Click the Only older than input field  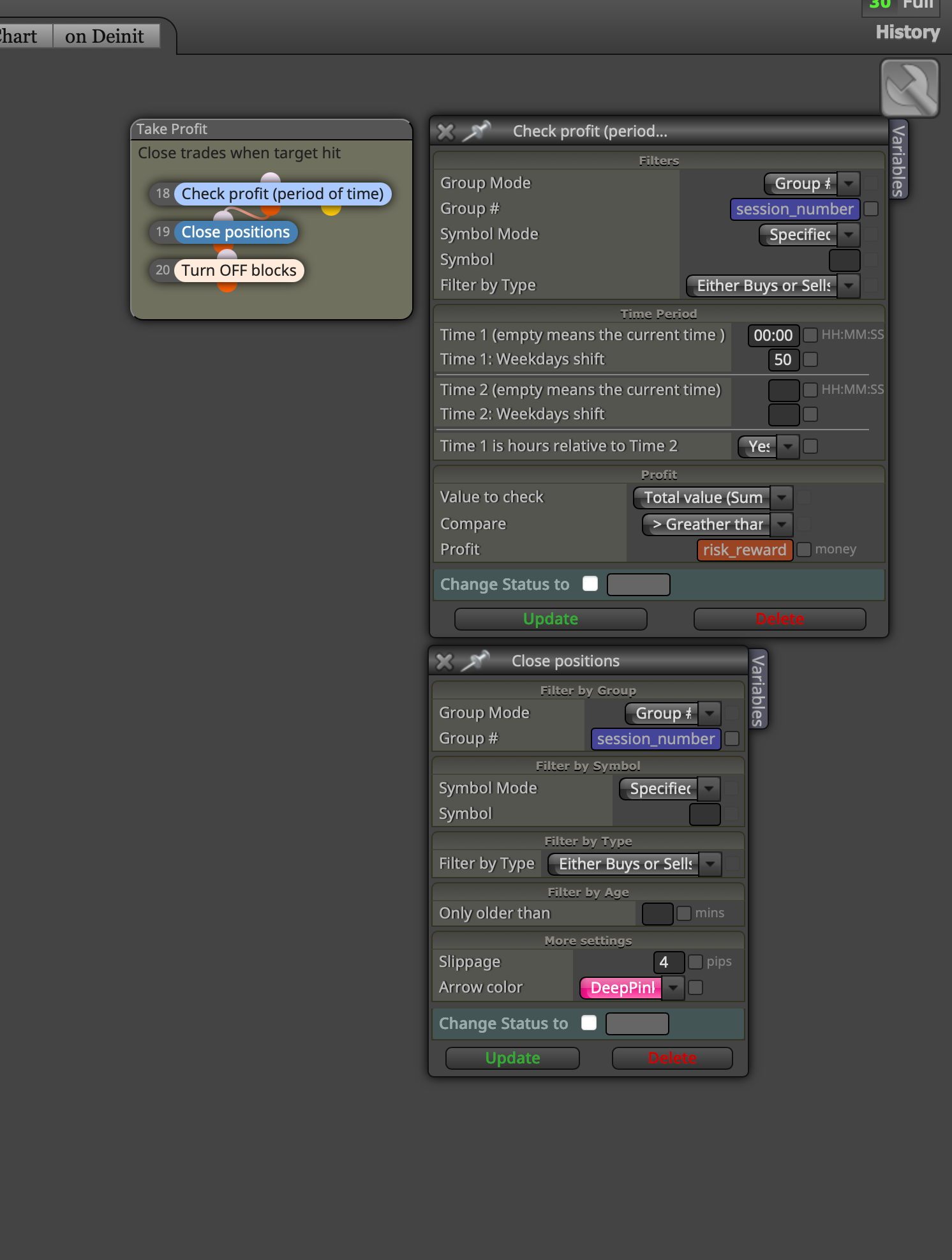pyautogui.click(x=657, y=914)
